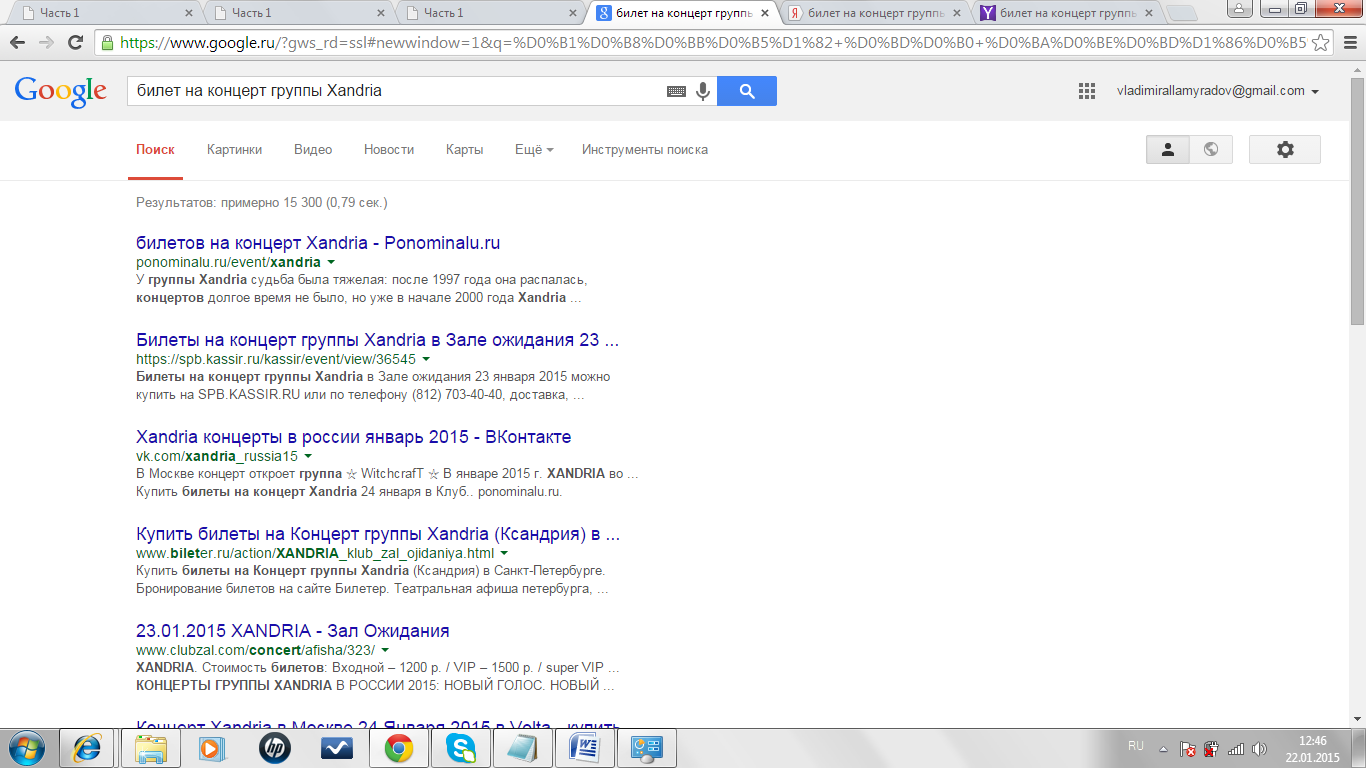The width and height of the screenshot is (1366, 768).
Task: Launch Internet Explorer from taskbar
Action: (87, 747)
